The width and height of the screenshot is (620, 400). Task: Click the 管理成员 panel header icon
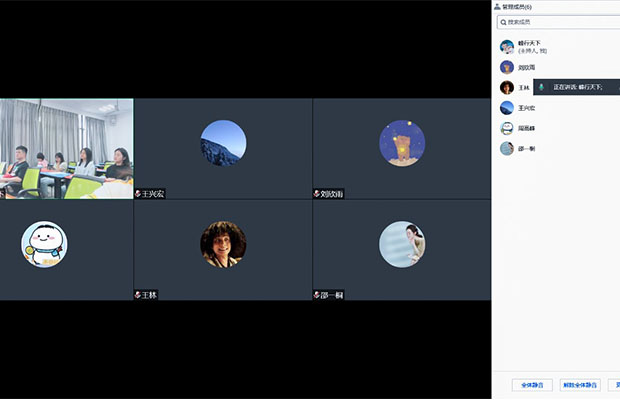click(497, 6)
